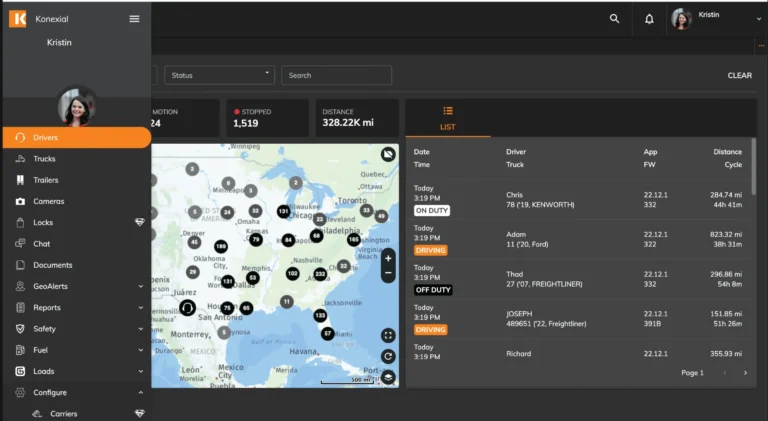Zoom in on the map
This screenshot has height=421, width=768.
pos(388,257)
